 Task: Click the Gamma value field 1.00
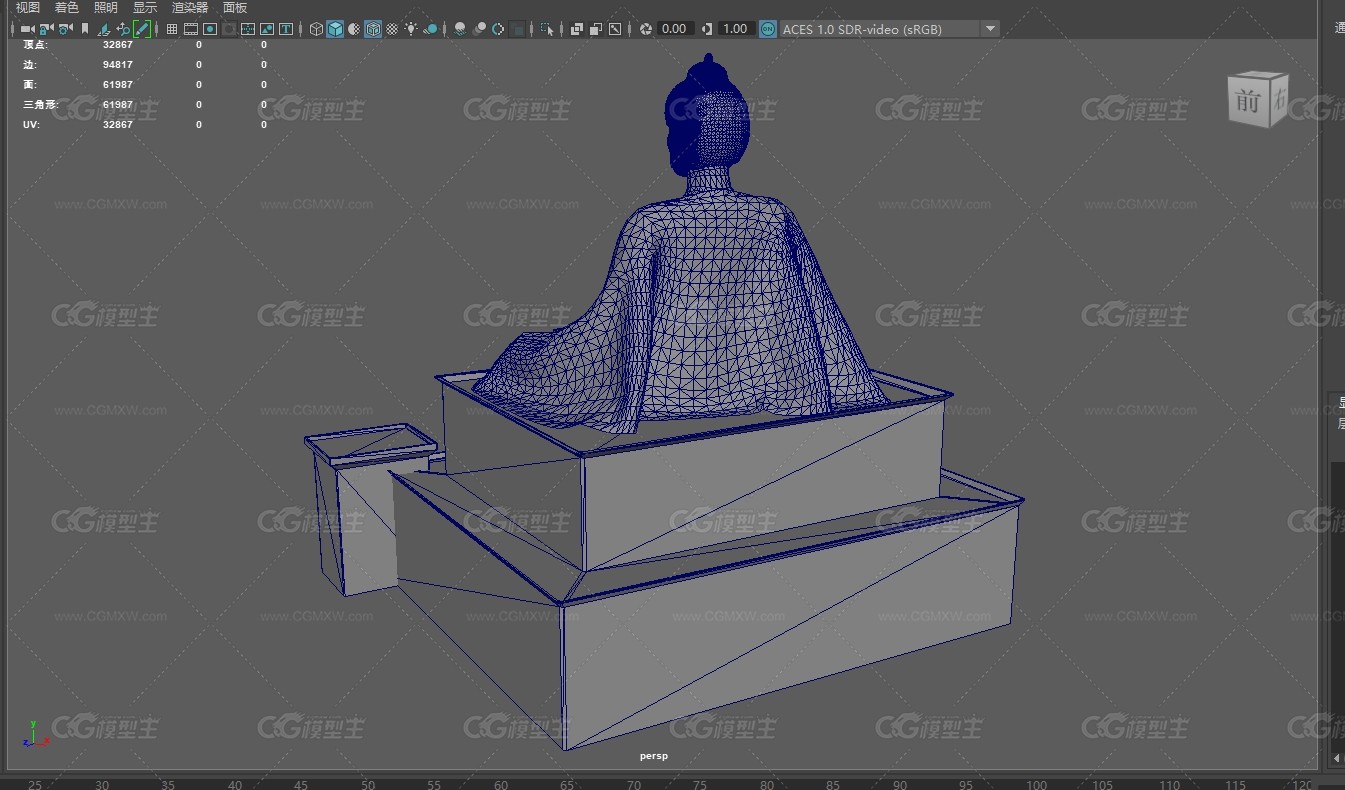(735, 29)
